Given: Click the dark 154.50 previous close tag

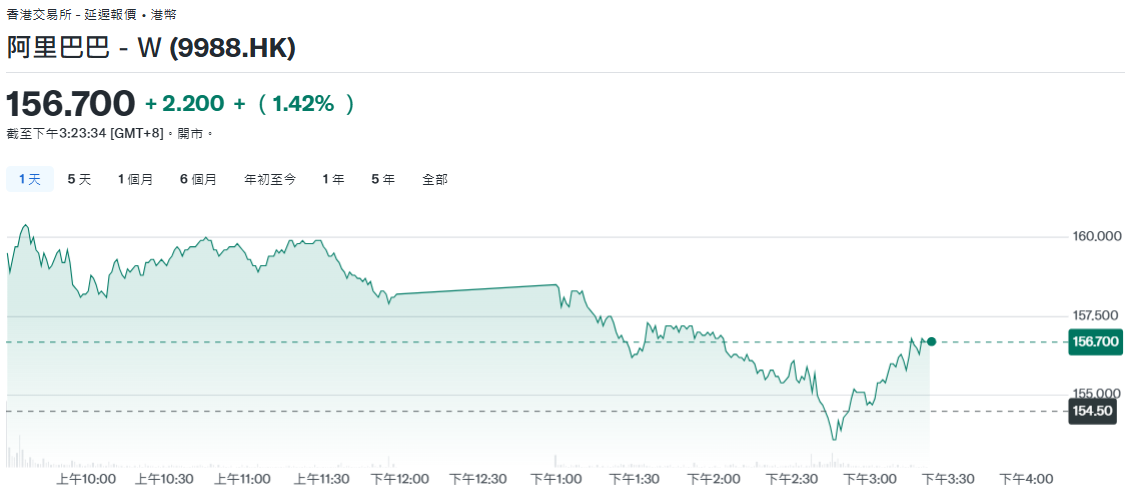Looking at the screenshot, I should point(1092,411).
